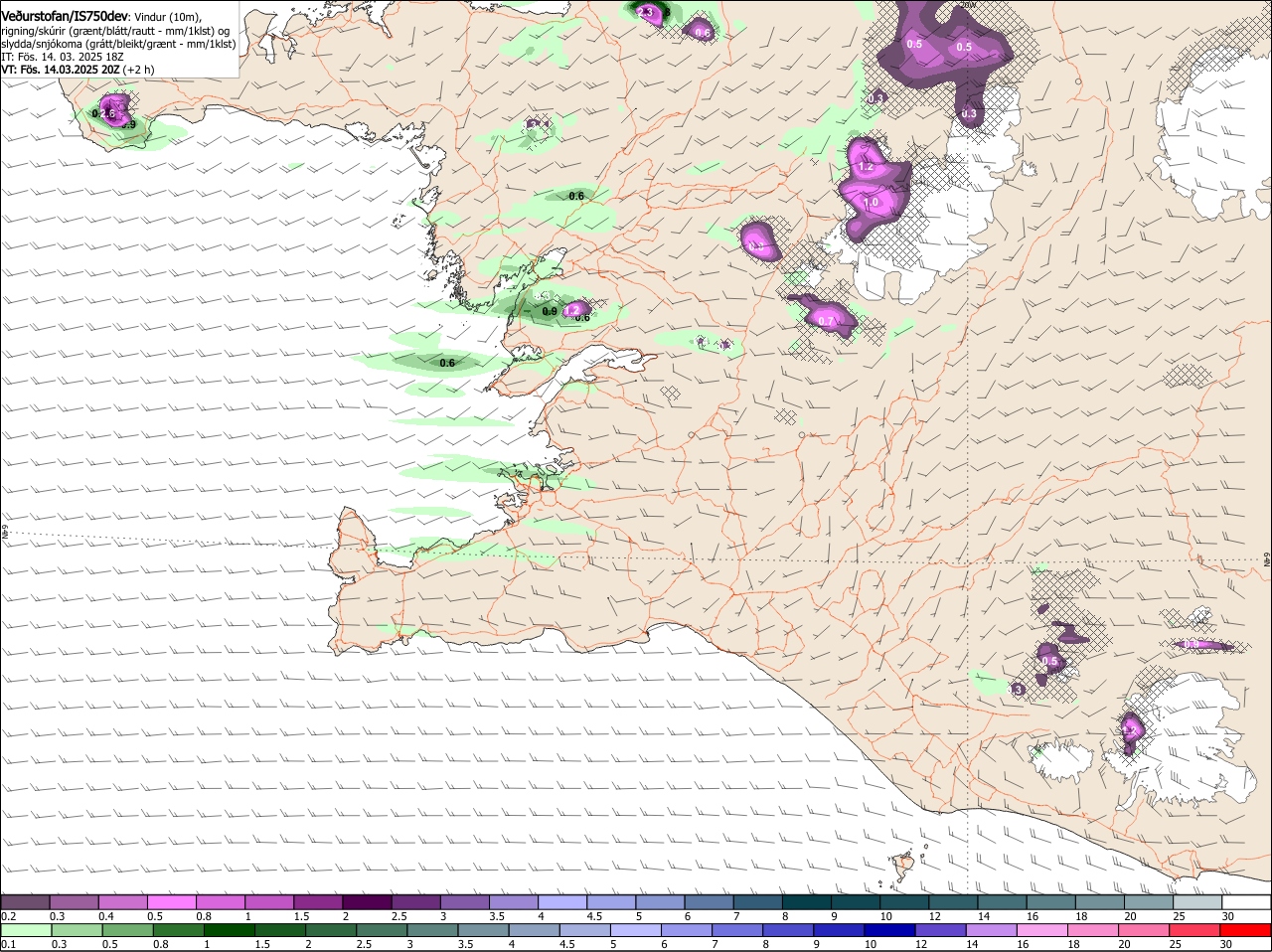Click the Veðurstofan/IS750dev title text
This screenshot has width=1272, height=952.
65,15
